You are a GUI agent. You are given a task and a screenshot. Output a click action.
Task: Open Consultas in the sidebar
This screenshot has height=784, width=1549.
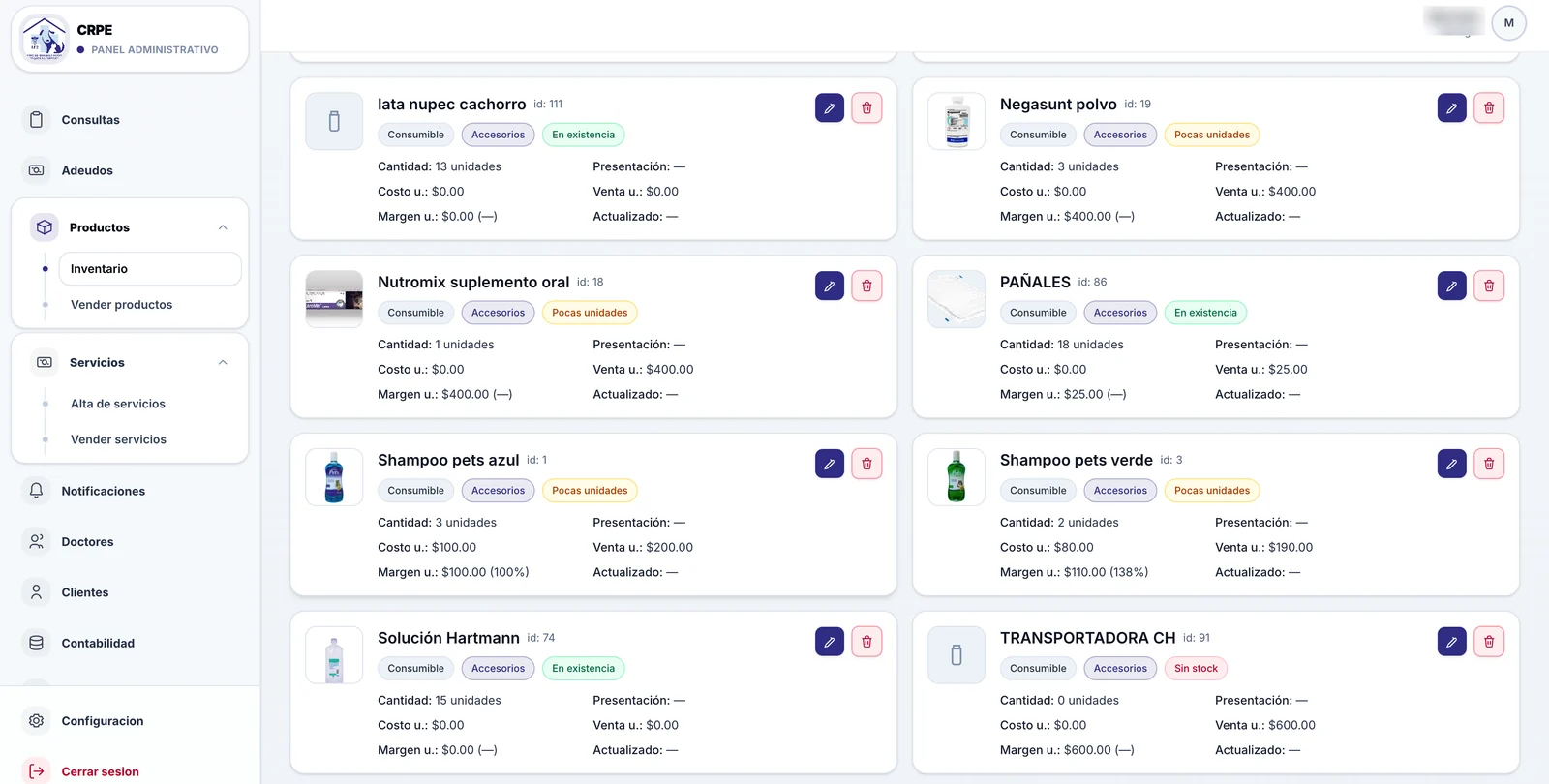click(x=130, y=120)
